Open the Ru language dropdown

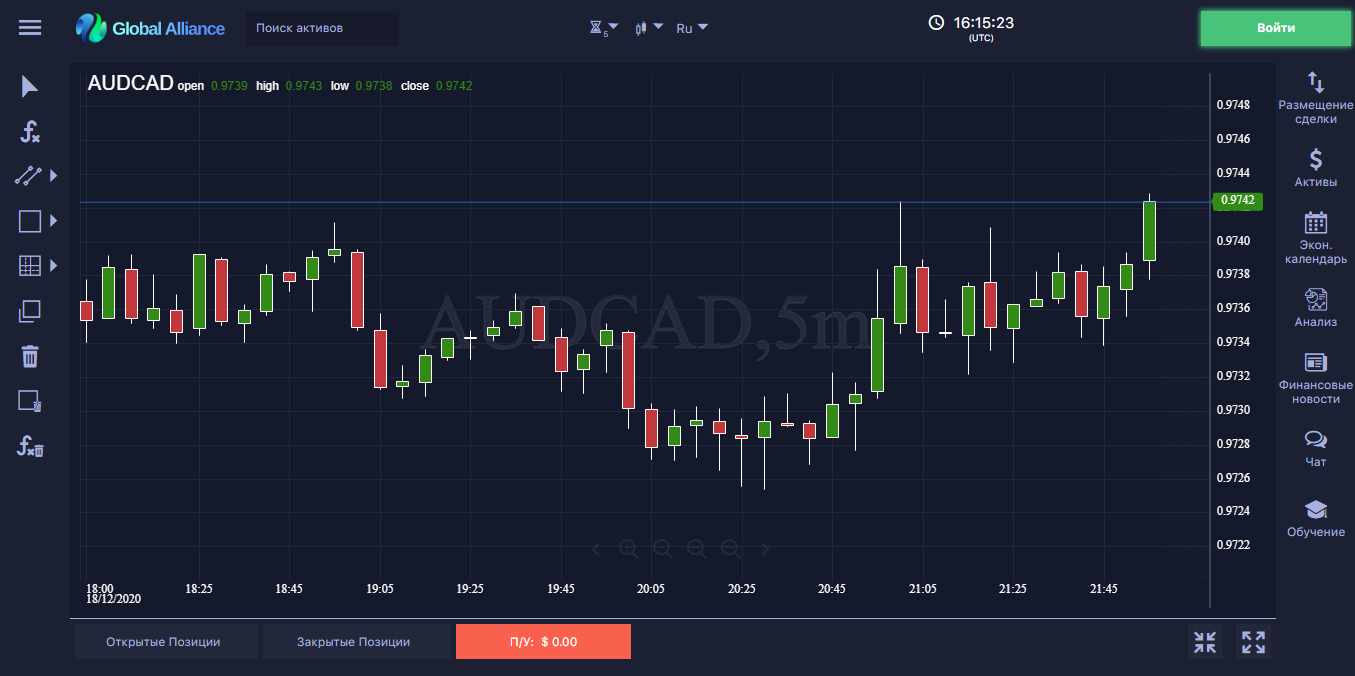[x=692, y=28]
